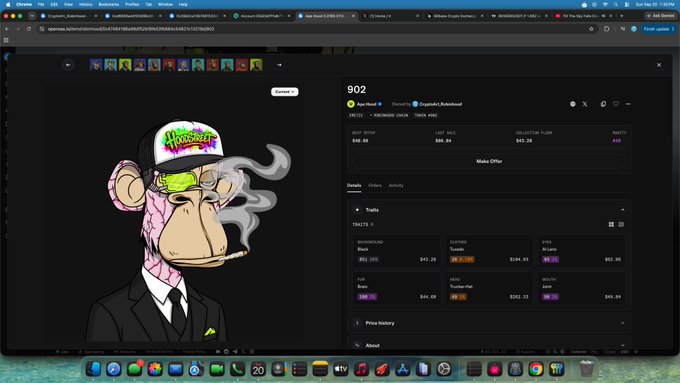Open Music from the Dock

point(361,369)
